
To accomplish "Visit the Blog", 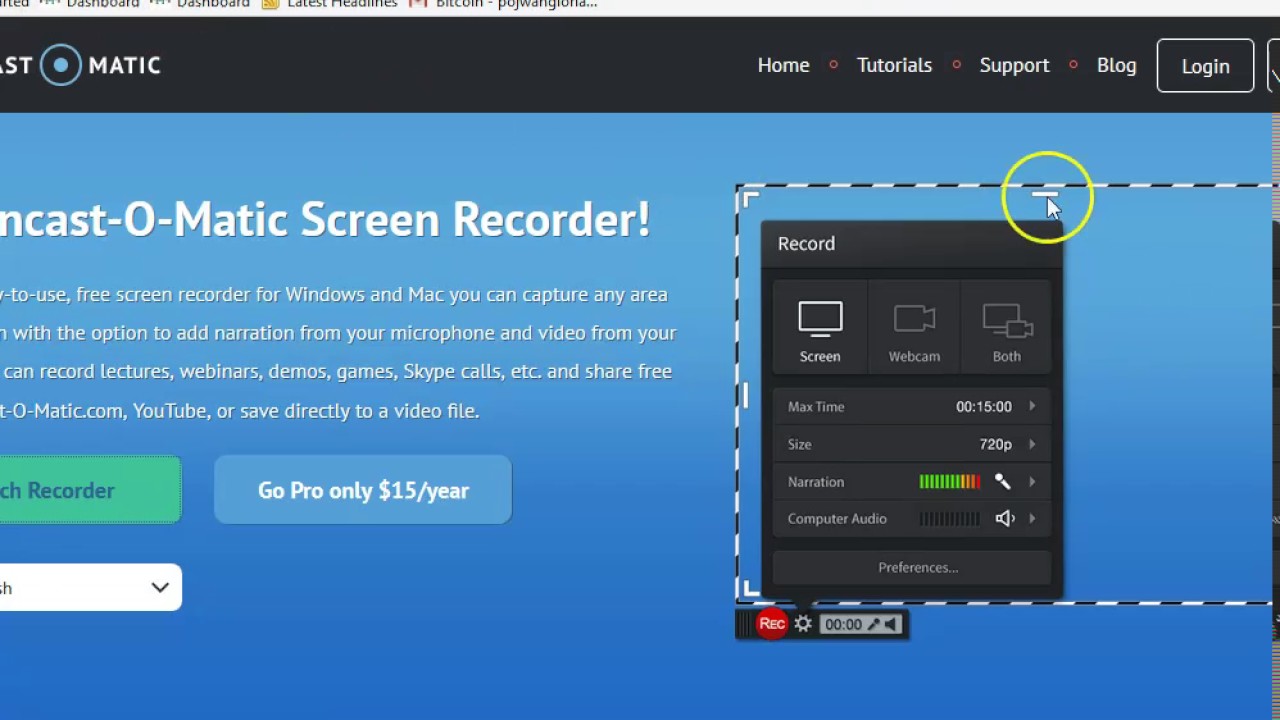I will [1116, 65].
